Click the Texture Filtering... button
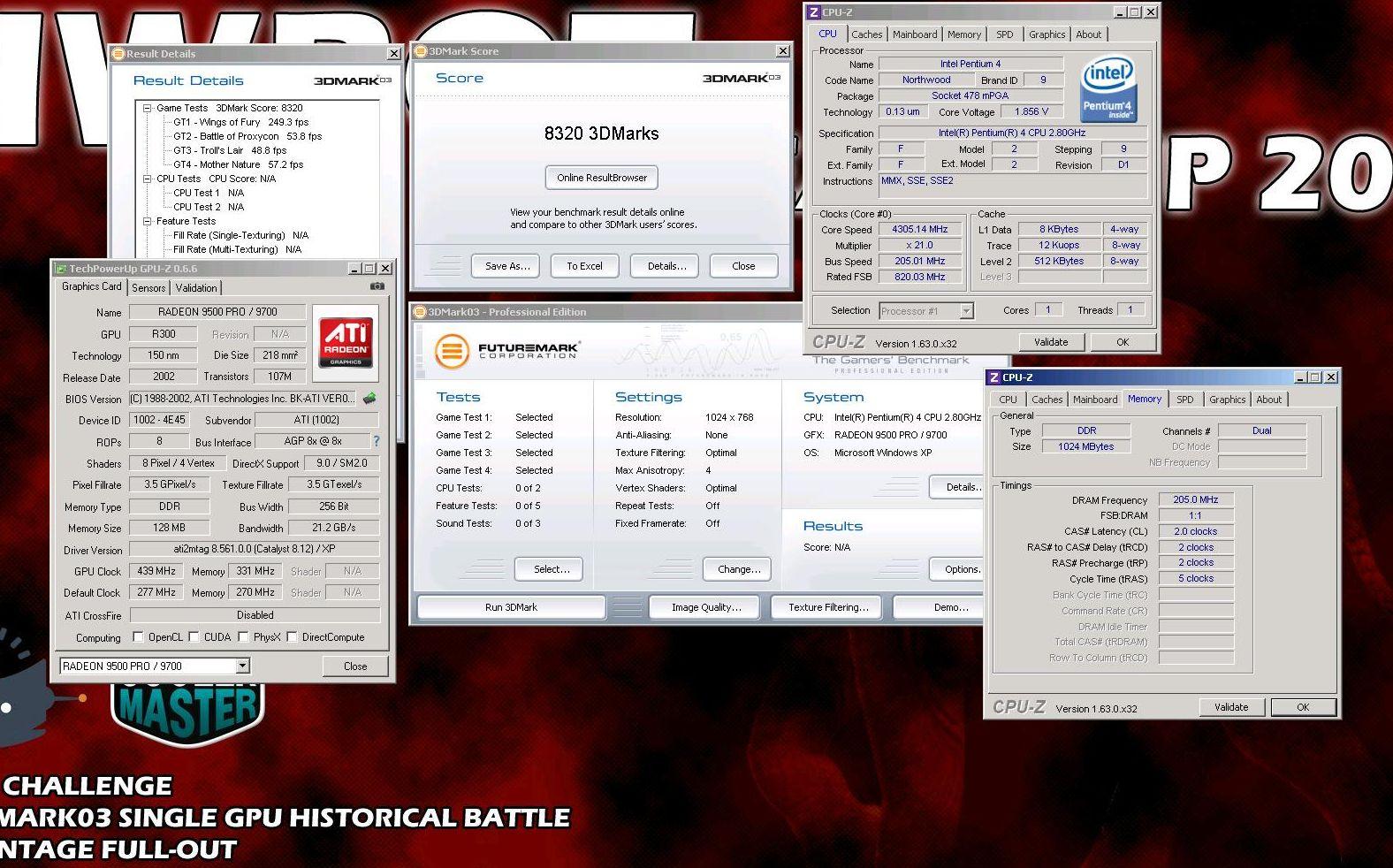This screenshot has width=1393, height=868. [x=828, y=607]
